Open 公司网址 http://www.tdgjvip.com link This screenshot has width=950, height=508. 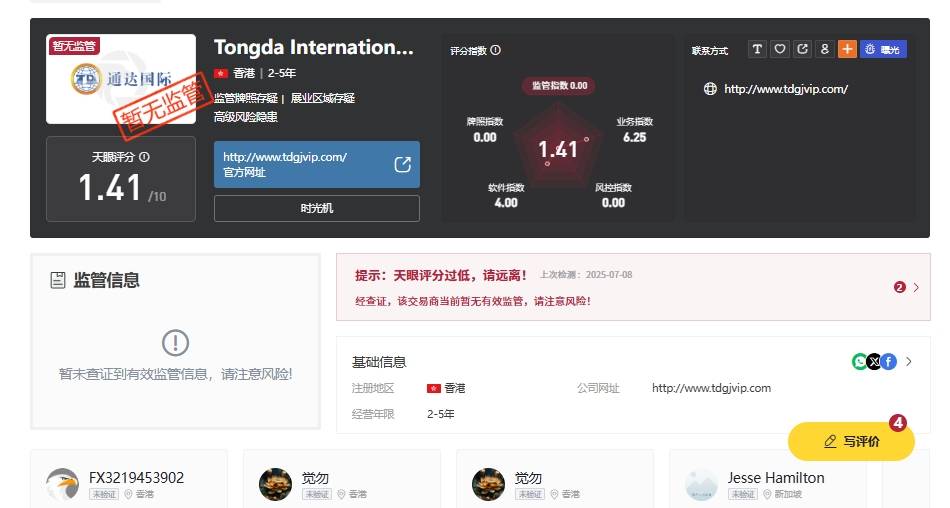pos(711,388)
